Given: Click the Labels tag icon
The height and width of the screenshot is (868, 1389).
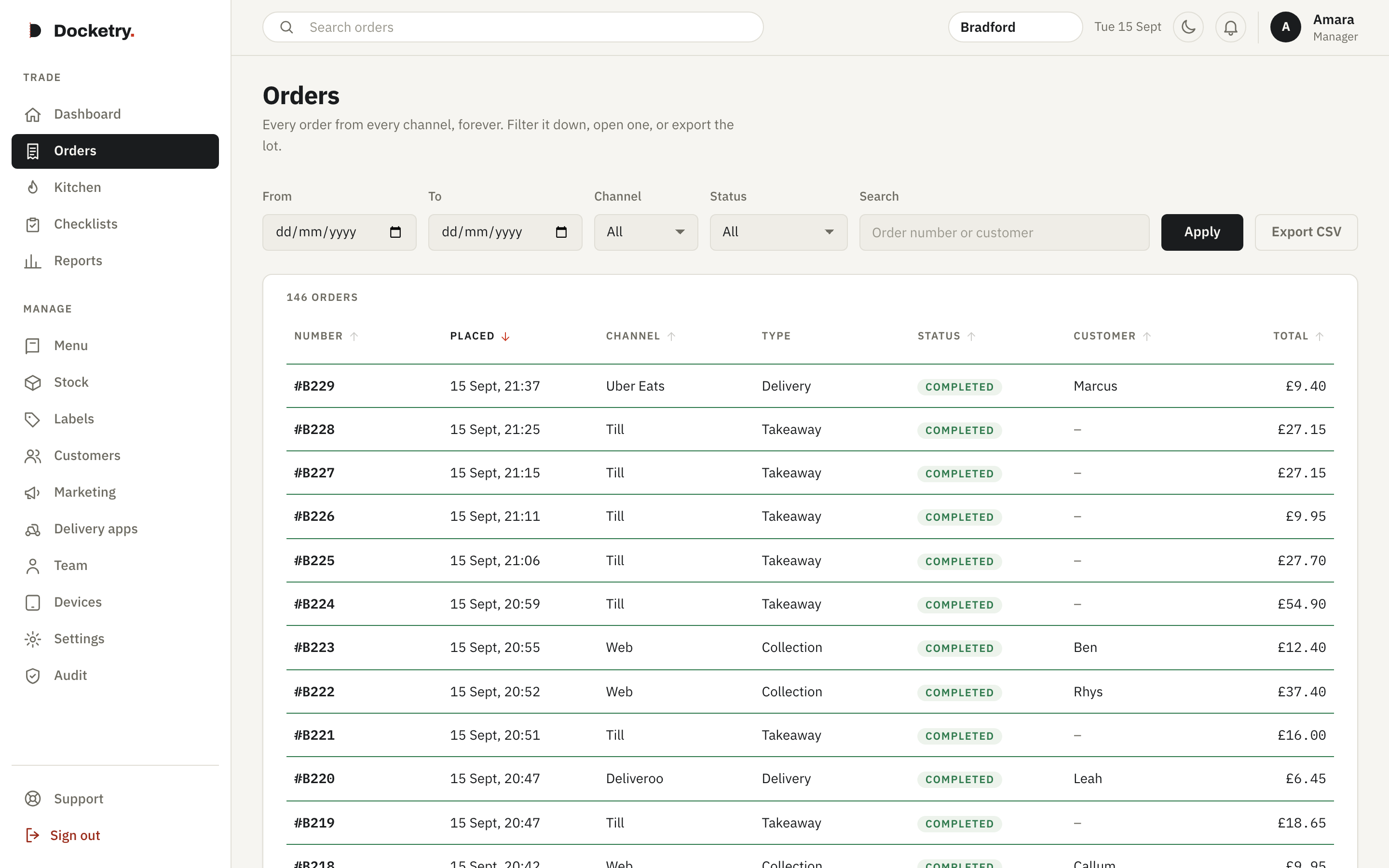Looking at the screenshot, I should [x=33, y=419].
